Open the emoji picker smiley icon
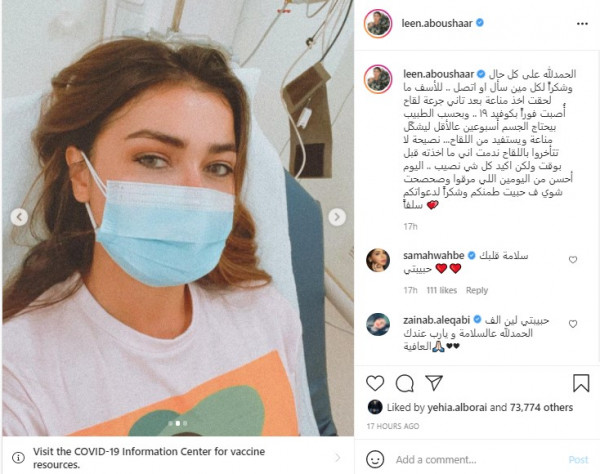This screenshot has height=474, width=600. coord(375,459)
